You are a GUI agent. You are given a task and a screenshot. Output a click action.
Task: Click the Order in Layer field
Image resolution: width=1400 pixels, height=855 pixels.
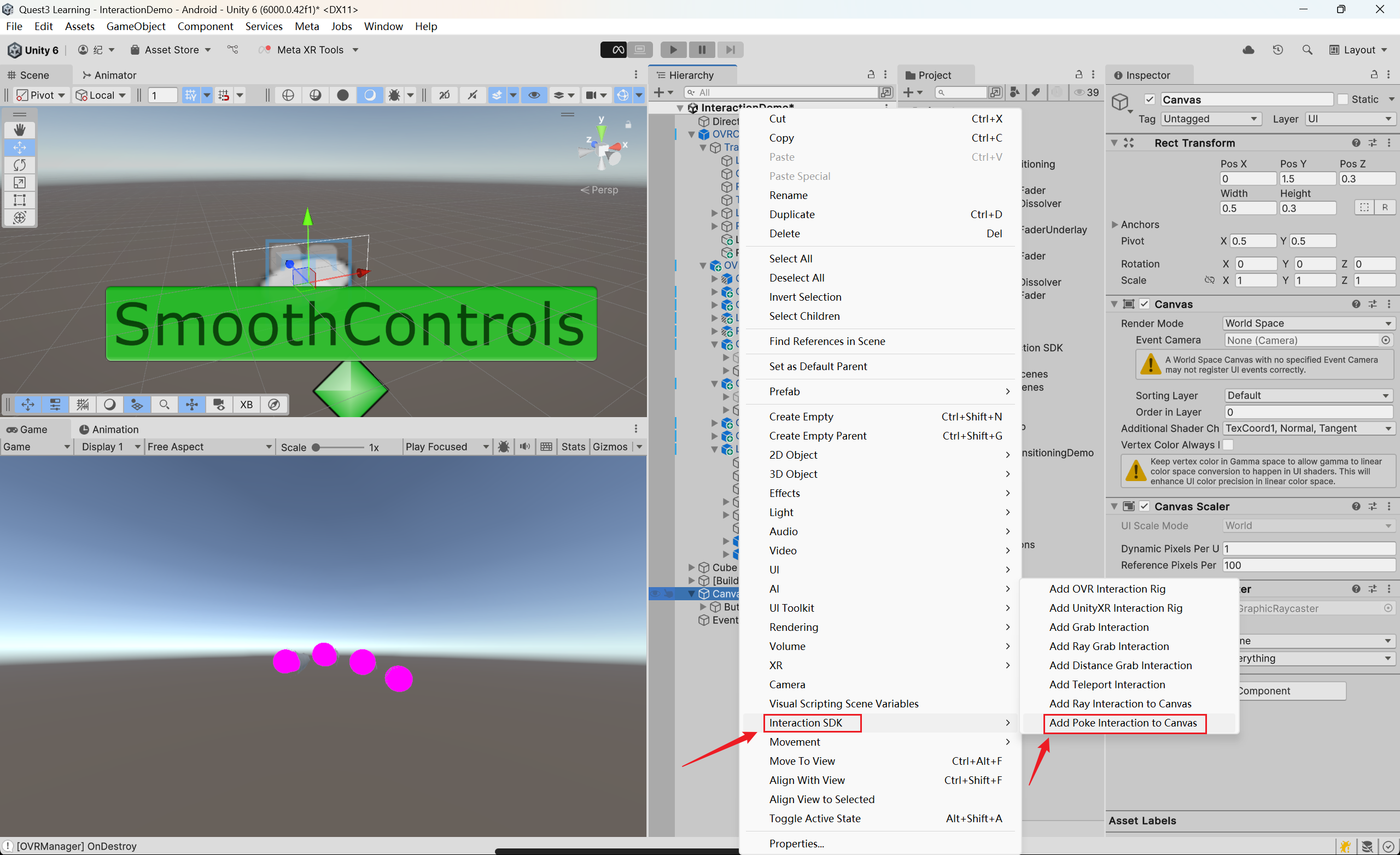tap(1308, 412)
